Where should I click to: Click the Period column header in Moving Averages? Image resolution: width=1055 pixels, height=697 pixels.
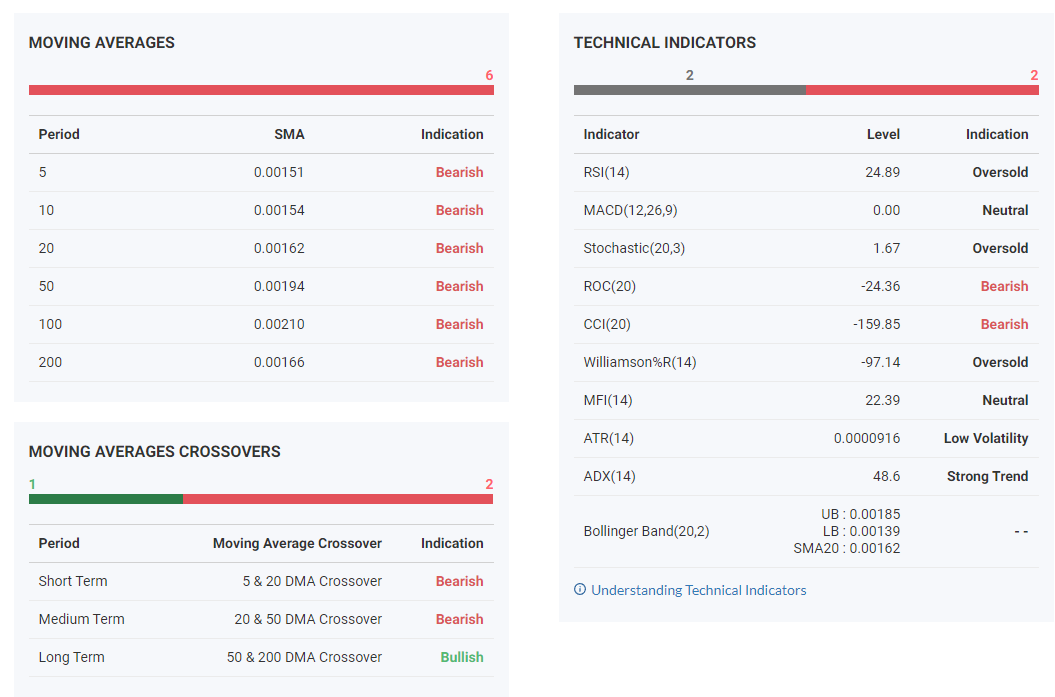coord(59,134)
